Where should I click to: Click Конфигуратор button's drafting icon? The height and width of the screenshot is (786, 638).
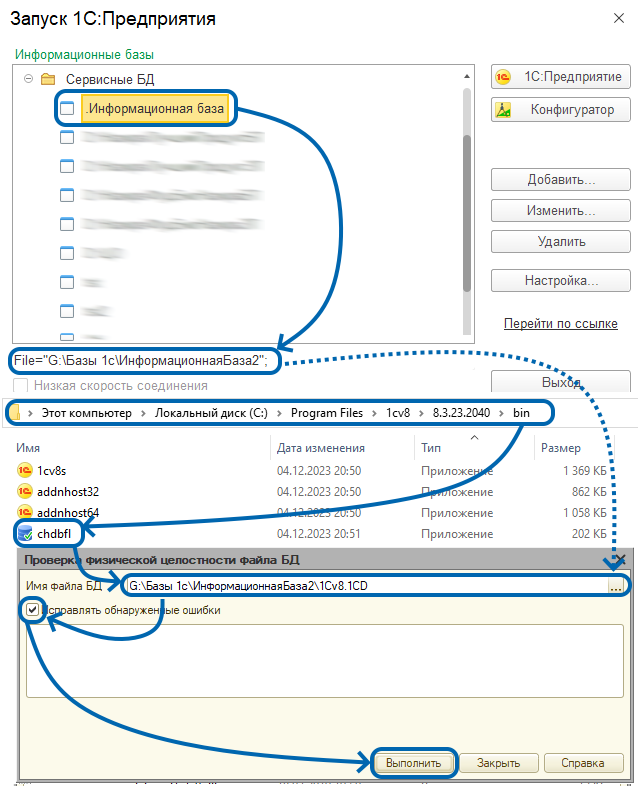[x=503, y=109]
